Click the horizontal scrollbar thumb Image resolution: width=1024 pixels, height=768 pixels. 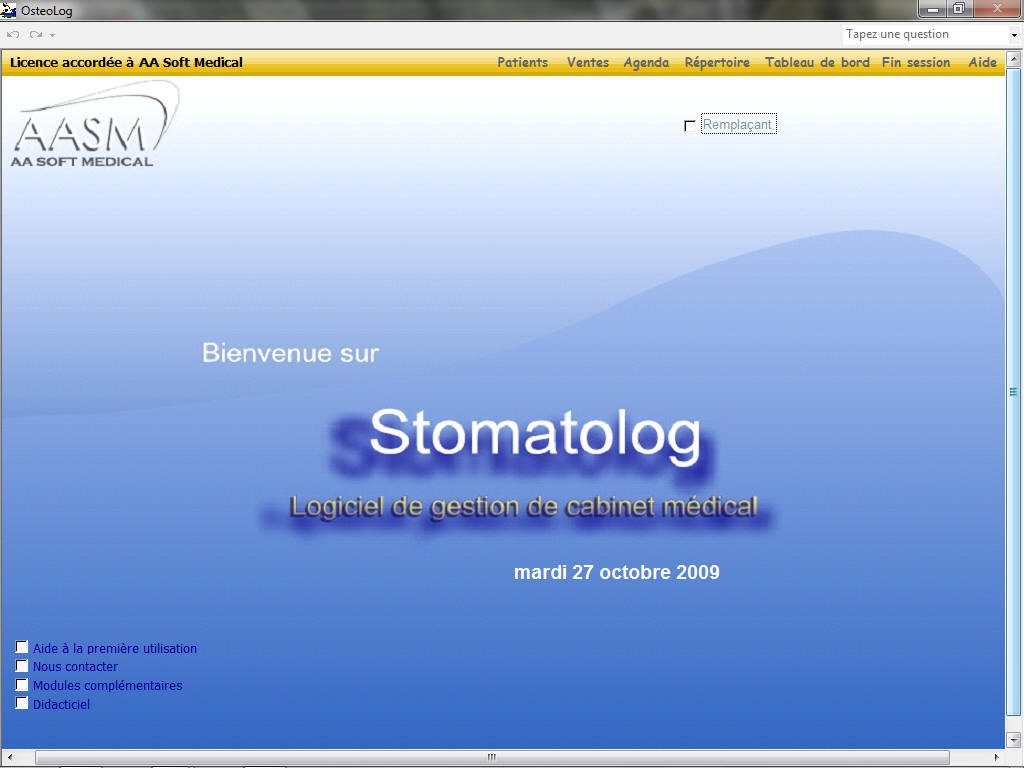coord(492,758)
